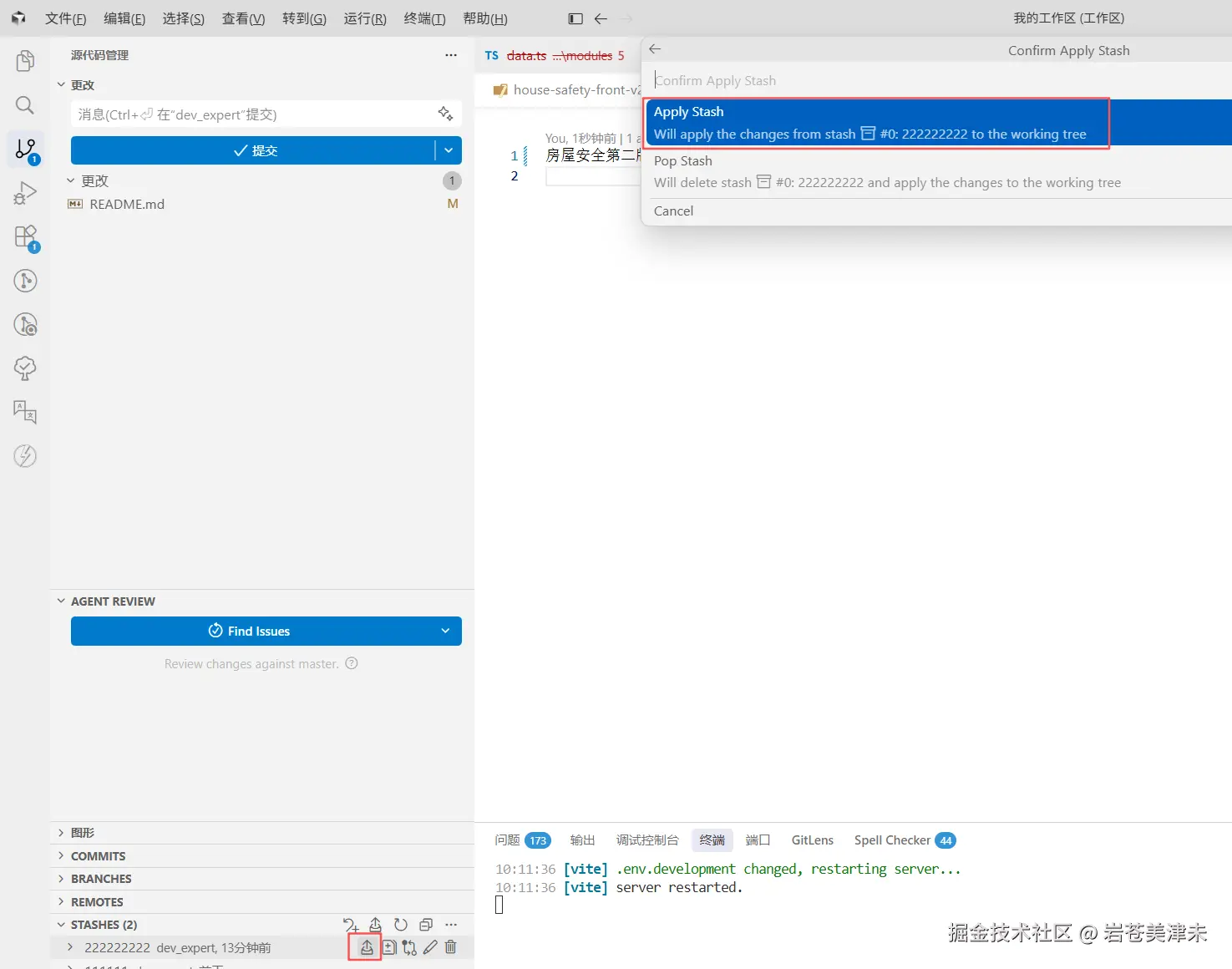Expand the COMMITS section
Image resolution: width=1232 pixels, height=969 pixels.
pos(61,856)
